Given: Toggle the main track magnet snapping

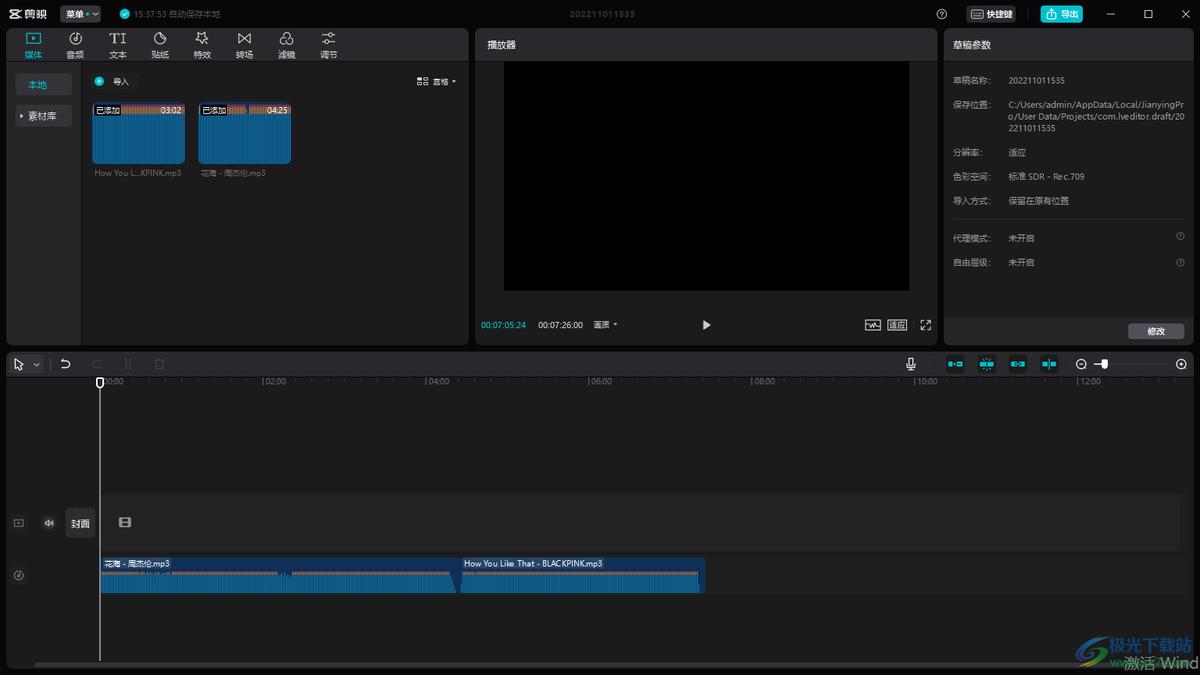Looking at the screenshot, I should 955,364.
